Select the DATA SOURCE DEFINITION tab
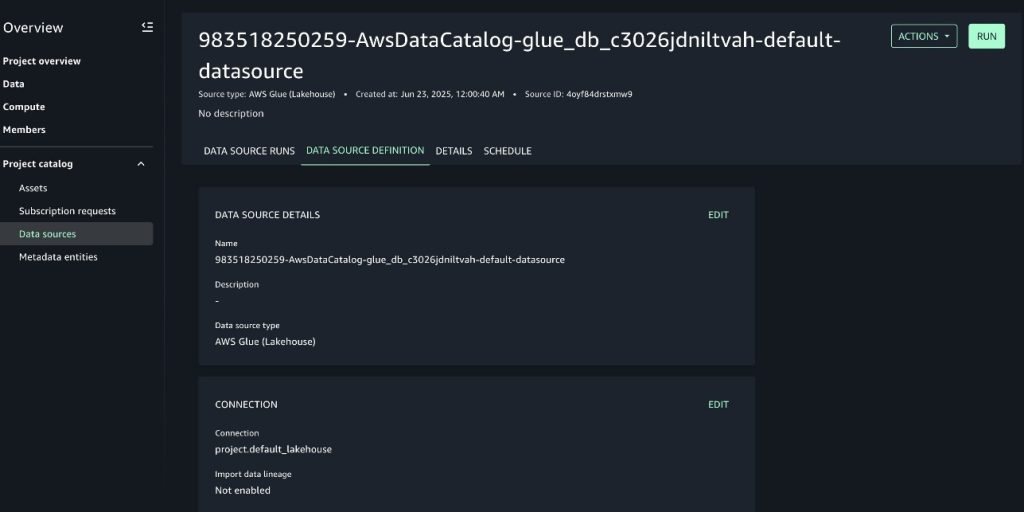This screenshot has height=512, width=1024. 365,150
